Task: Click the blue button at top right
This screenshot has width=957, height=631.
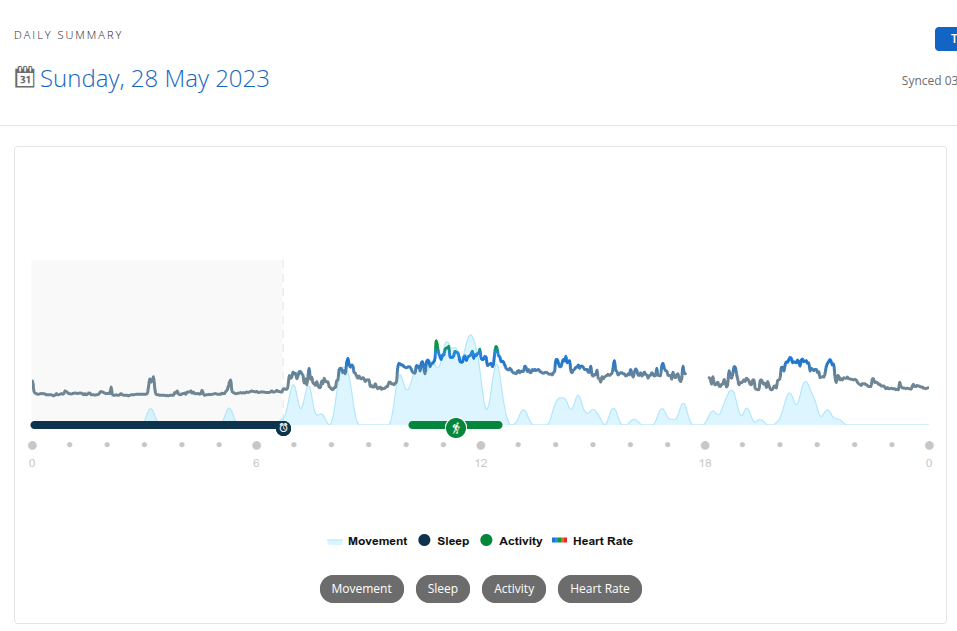Action: click(x=946, y=39)
